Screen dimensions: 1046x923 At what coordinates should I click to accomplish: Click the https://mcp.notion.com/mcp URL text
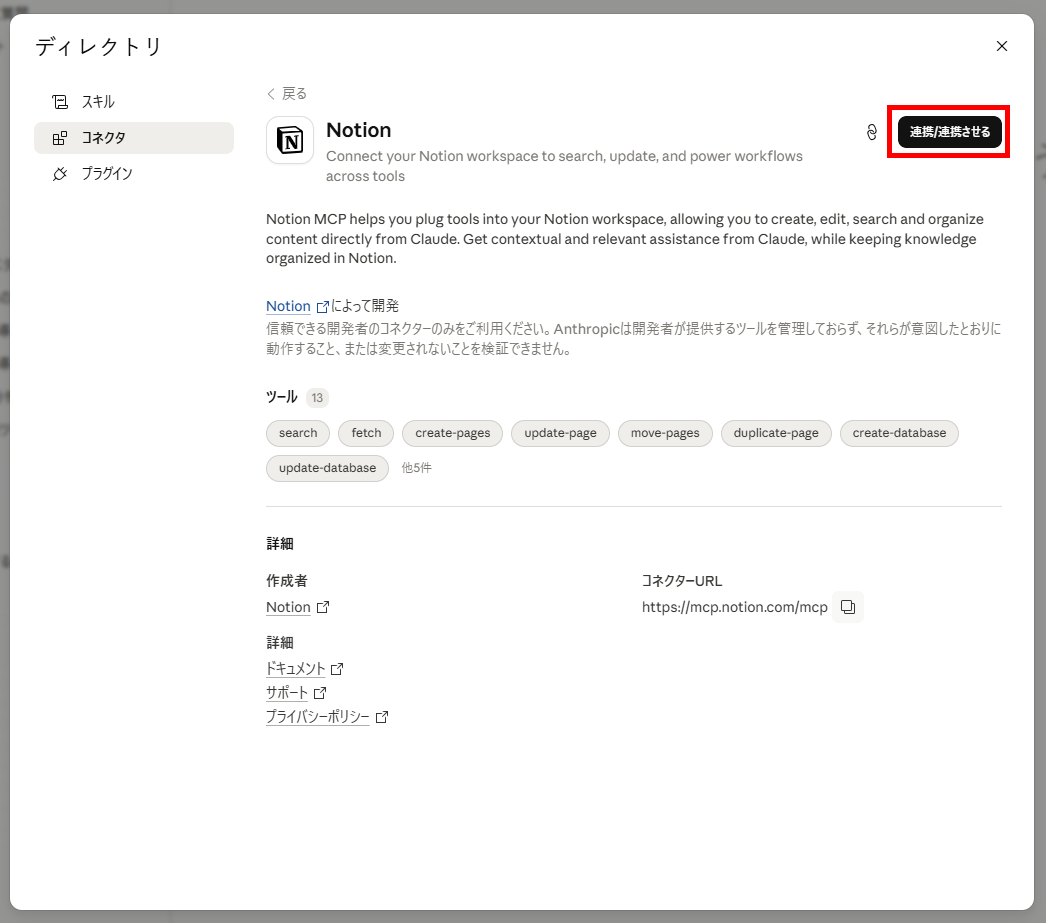click(x=734, y=607)
